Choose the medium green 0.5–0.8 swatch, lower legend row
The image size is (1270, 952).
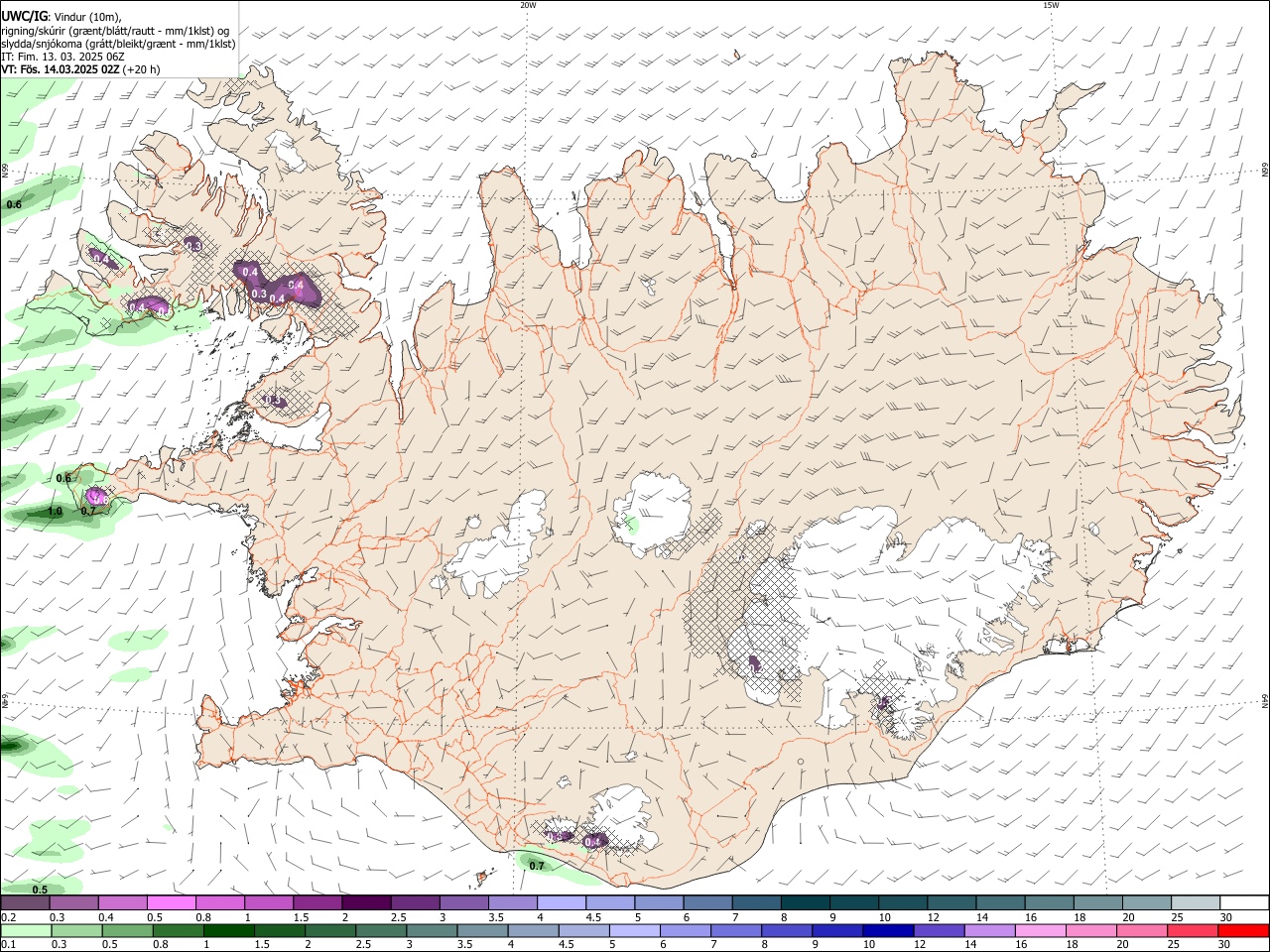tap(128, 931)
